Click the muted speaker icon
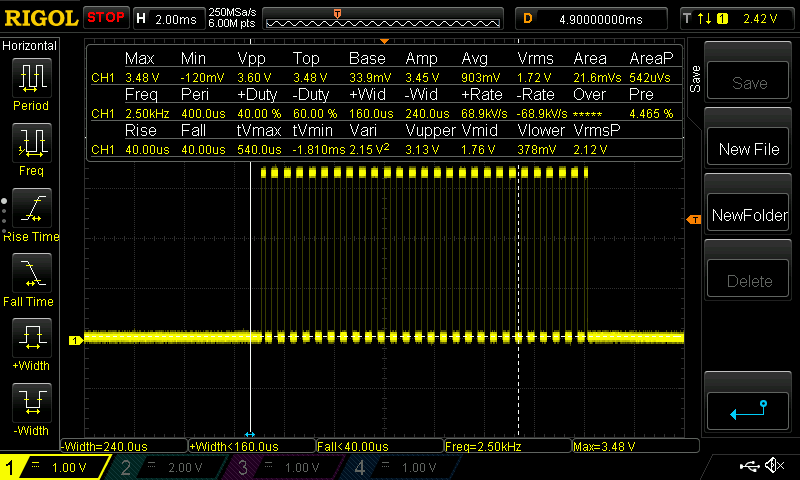The width and height of the screenshot is (800, 480). tap(774, 465)
